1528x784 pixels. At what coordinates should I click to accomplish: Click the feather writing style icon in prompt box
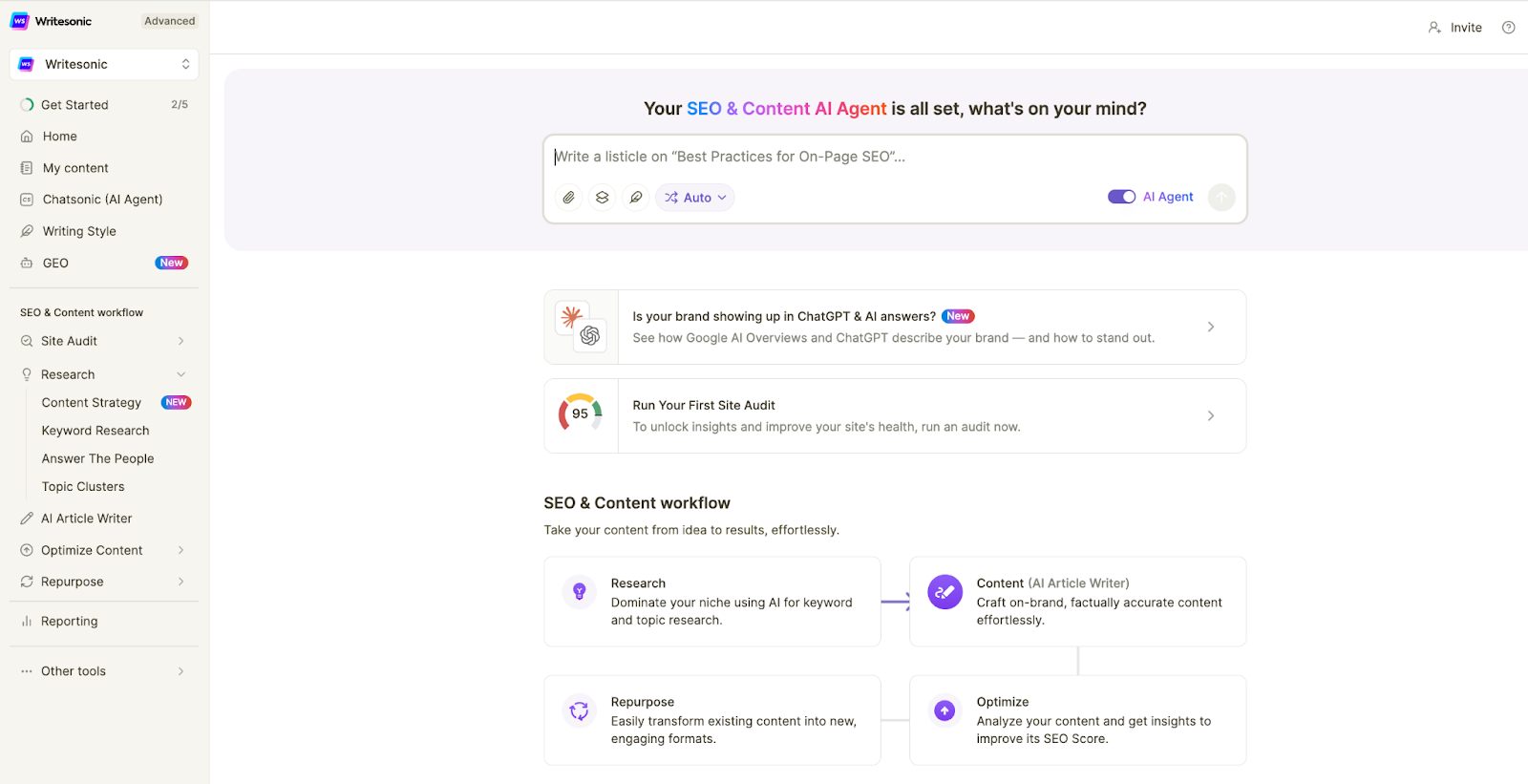(x=635, y=198)
